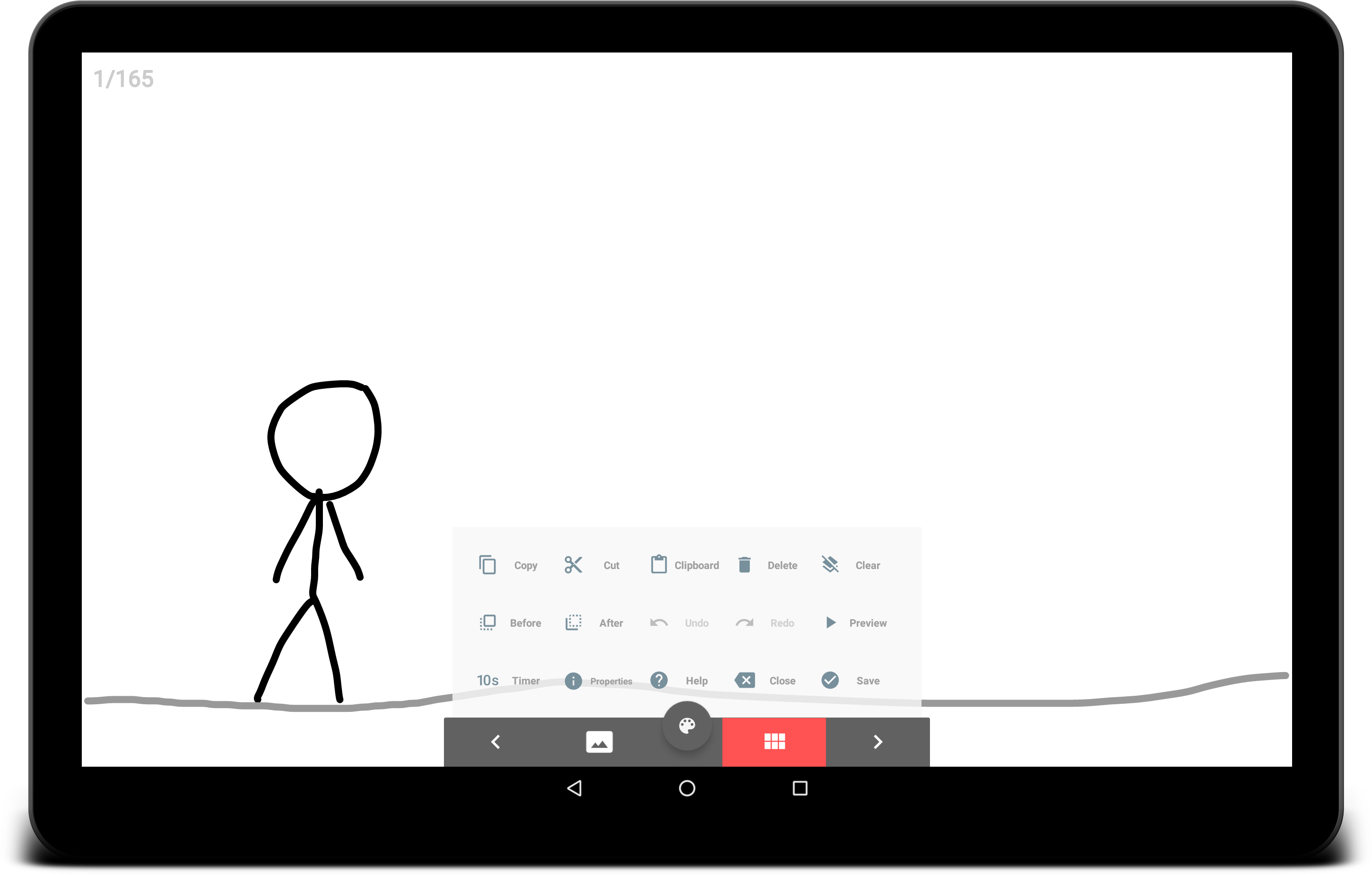The height and width of the screenshot is (875, 1372).
Task: Tap Android back navigation button
Action: pyautogui.click(x=574, y=788)
